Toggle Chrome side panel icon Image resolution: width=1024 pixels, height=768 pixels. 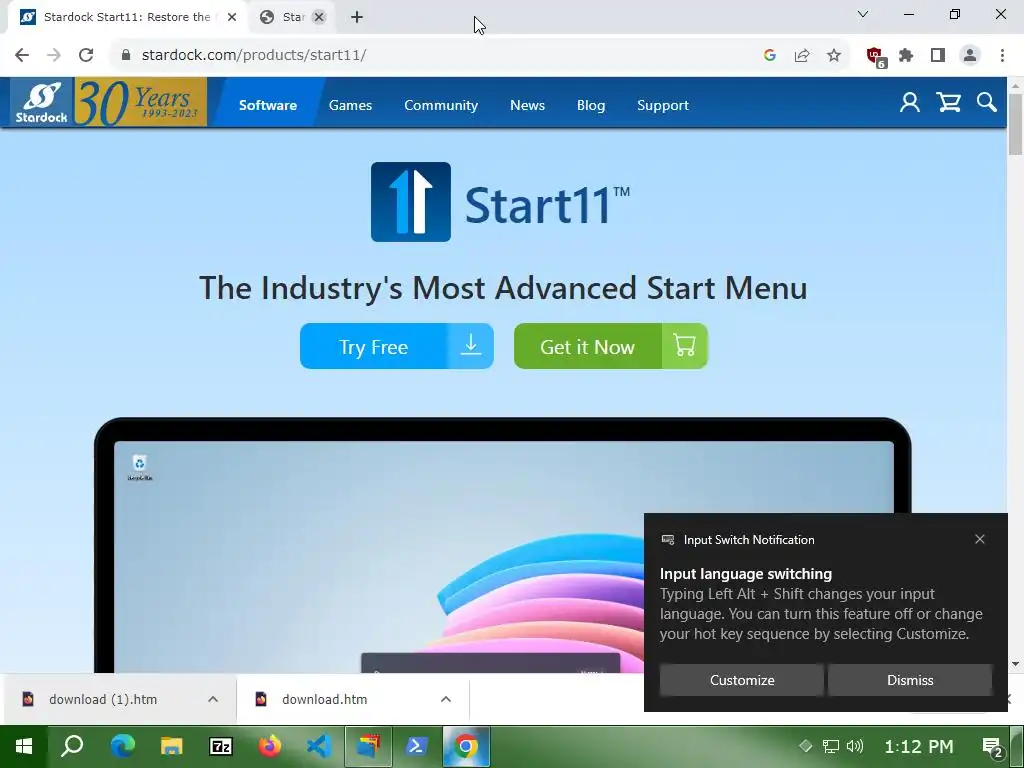(938, 55)
